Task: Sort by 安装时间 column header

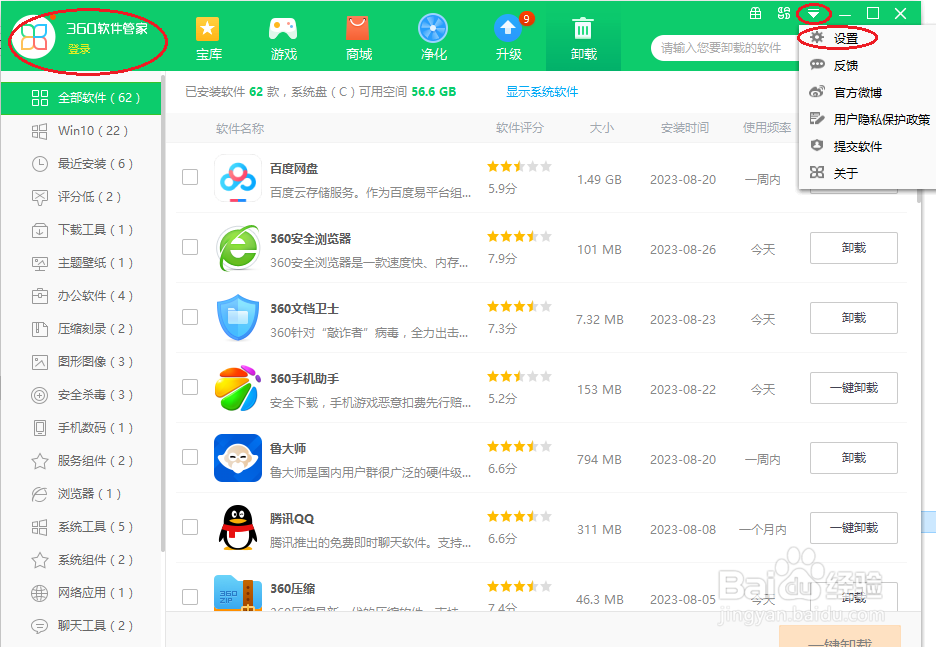Action: (685, 128)
